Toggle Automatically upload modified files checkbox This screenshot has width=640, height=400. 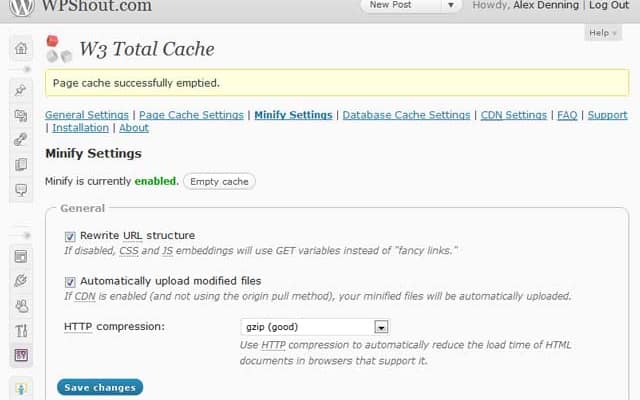[70, 282]
